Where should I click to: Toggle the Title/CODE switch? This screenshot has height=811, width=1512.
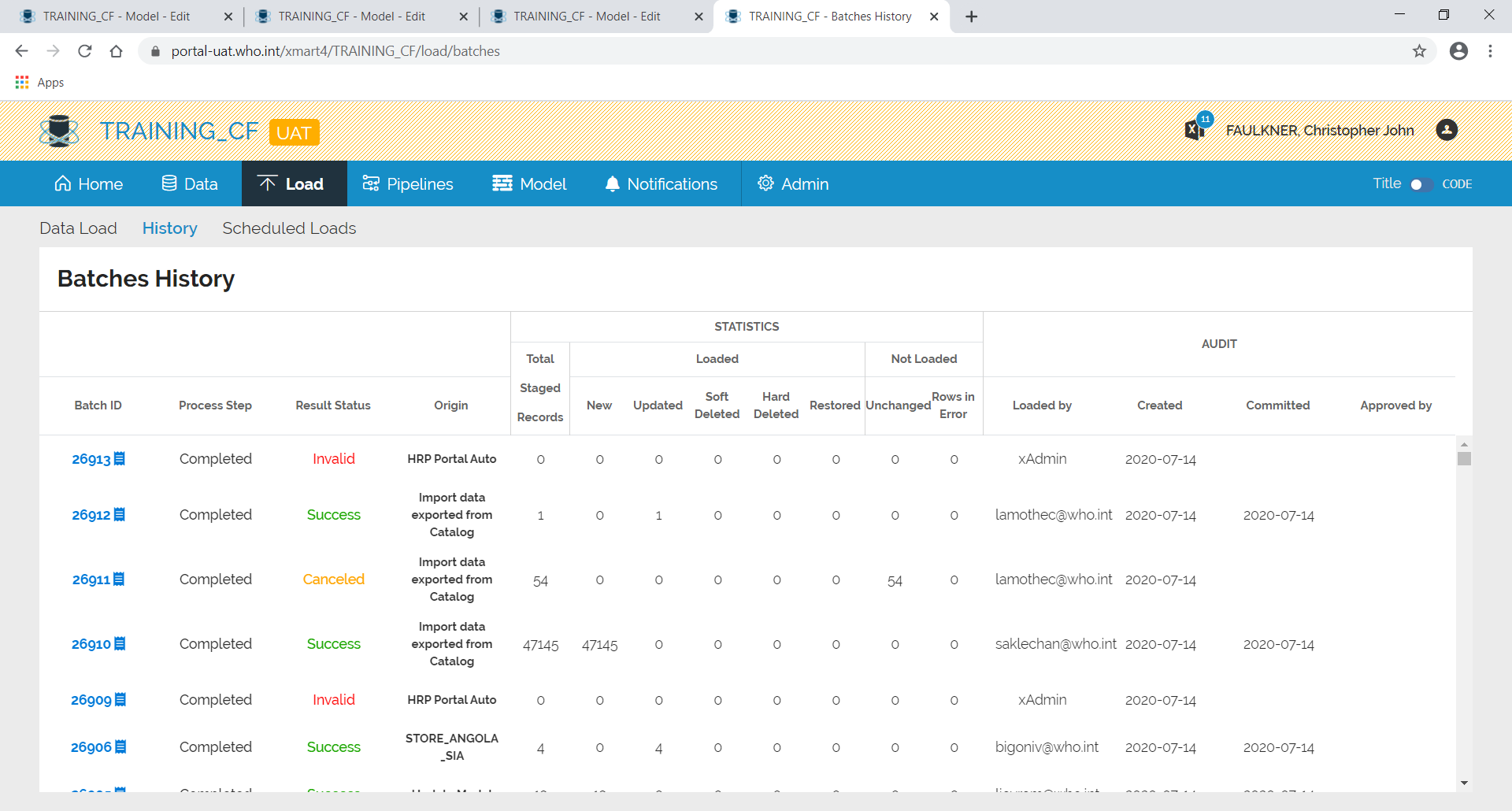1421,184
